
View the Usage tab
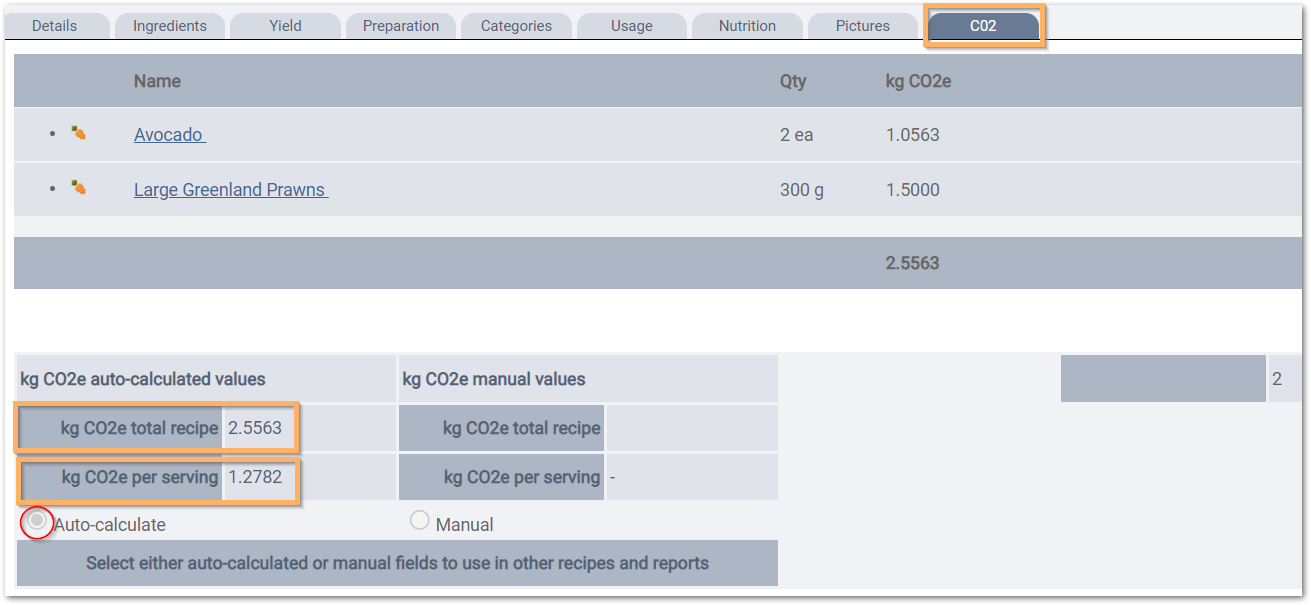click(x=631, y=25)
